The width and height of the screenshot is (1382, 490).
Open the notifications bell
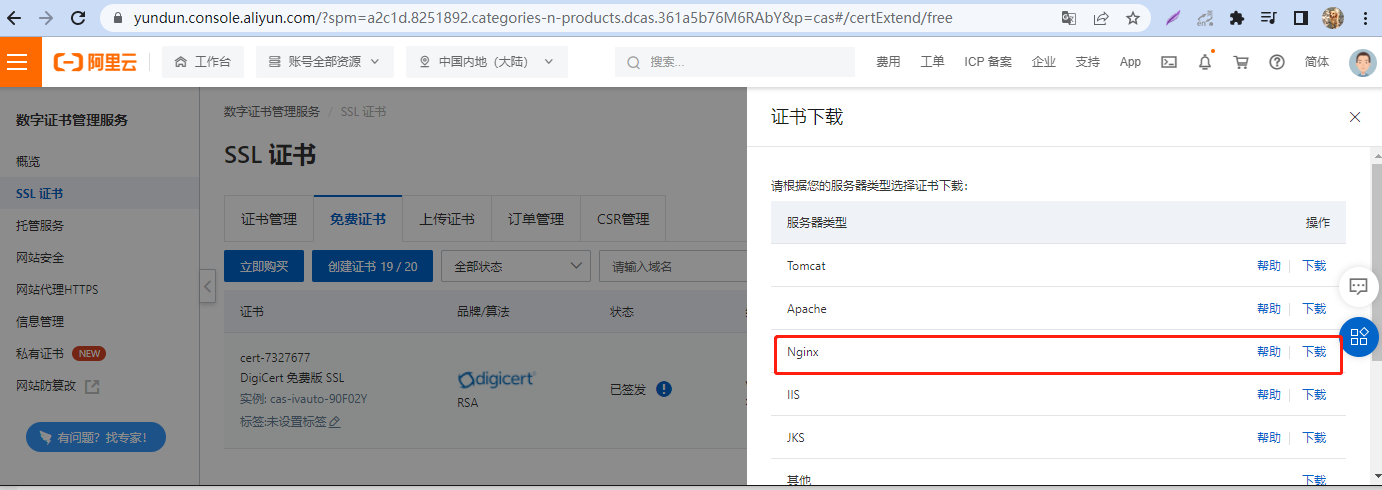1205,62
